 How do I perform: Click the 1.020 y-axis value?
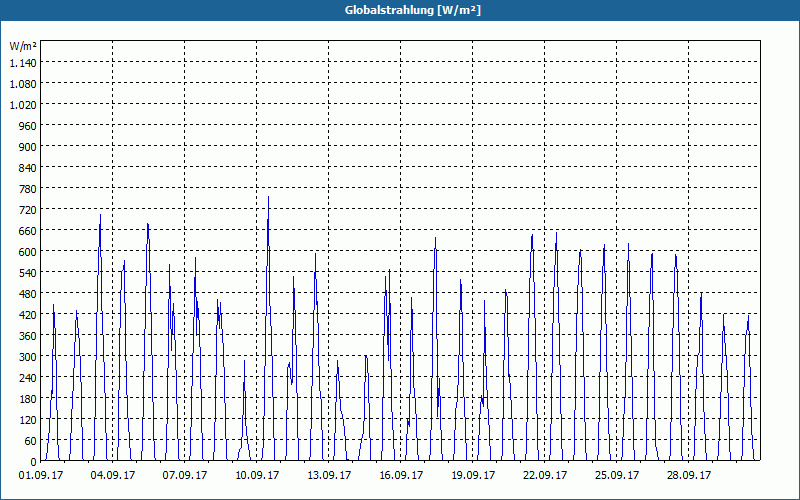coord(23,105)
